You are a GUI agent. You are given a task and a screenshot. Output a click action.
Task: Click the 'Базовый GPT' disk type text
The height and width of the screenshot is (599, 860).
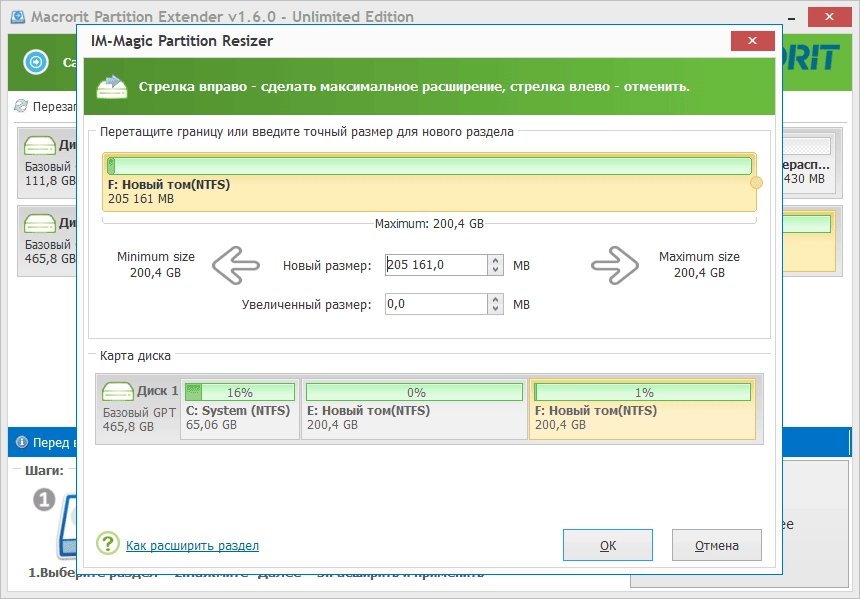pyautogui.click(x=139, y=412)
